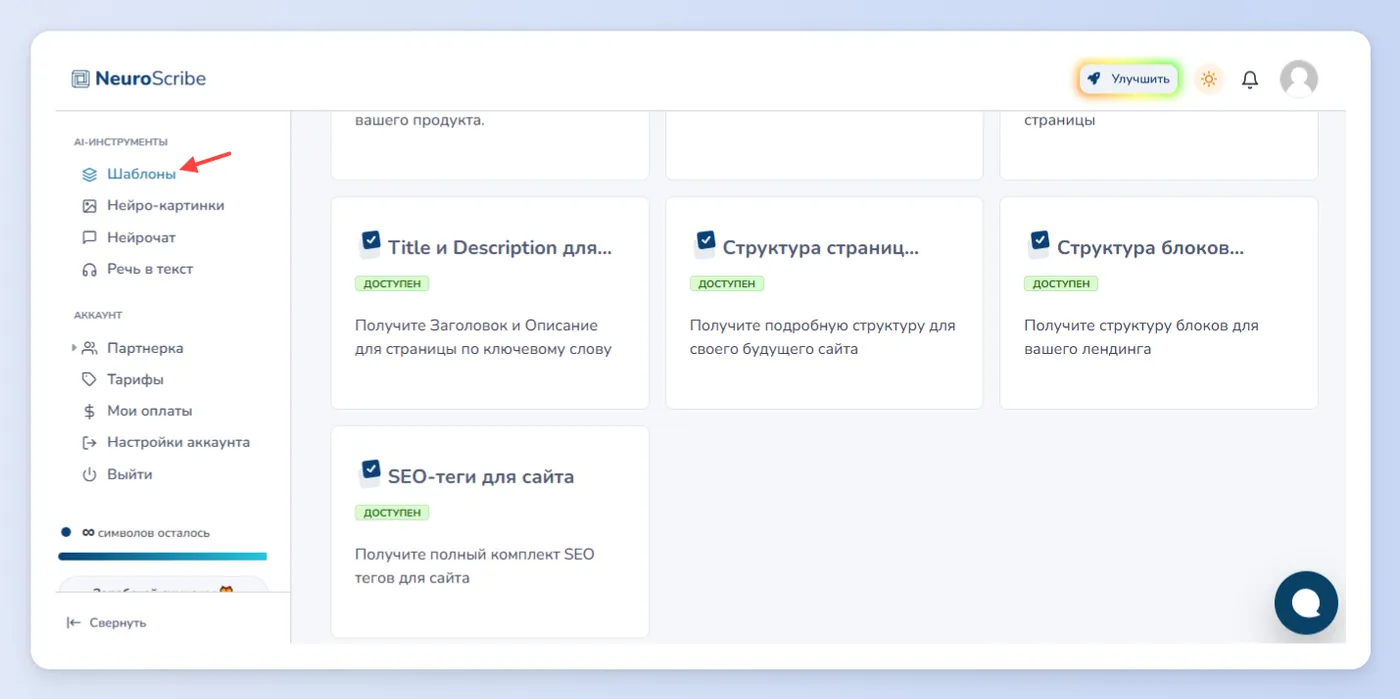Click the checklist icon on Структура страниц card

[x=705, y=244]
